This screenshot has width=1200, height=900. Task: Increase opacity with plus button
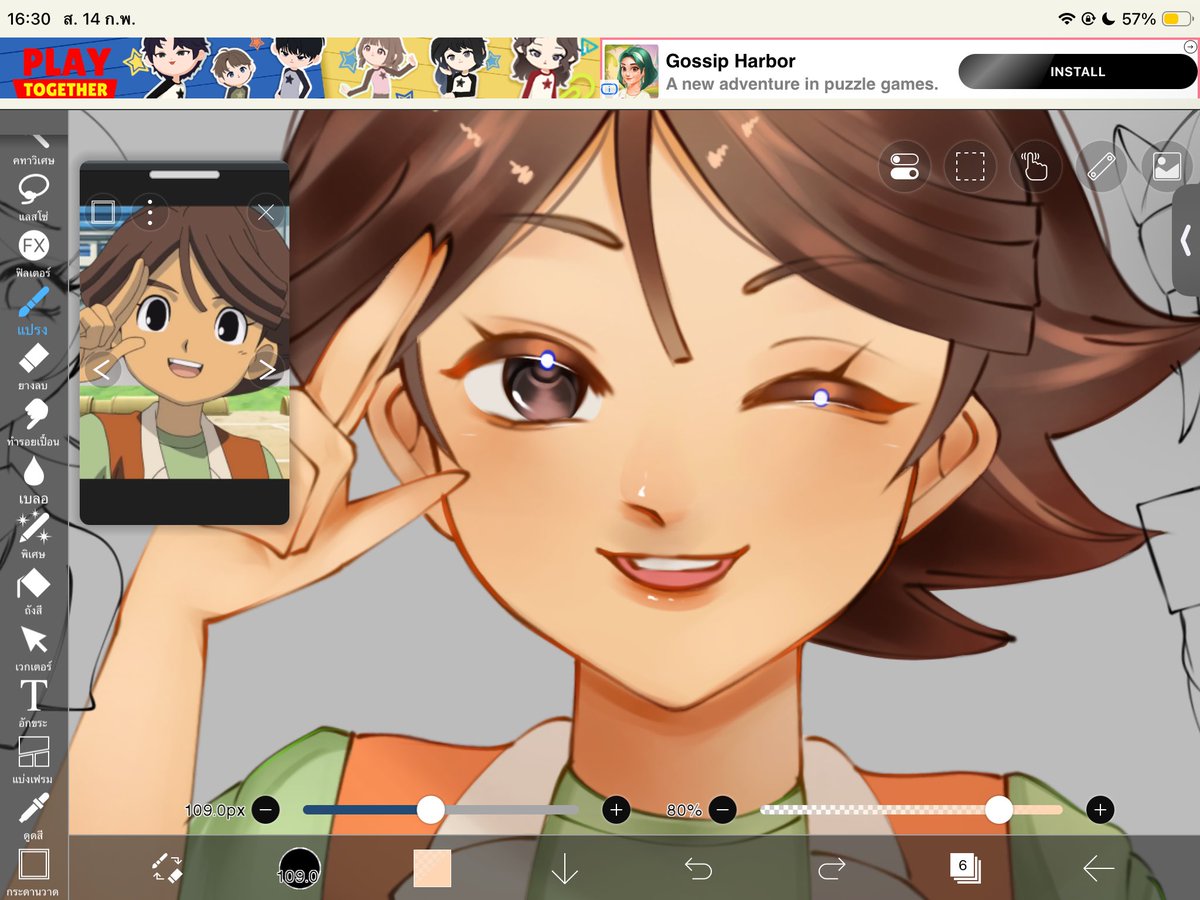click(x=1100, y=810)
